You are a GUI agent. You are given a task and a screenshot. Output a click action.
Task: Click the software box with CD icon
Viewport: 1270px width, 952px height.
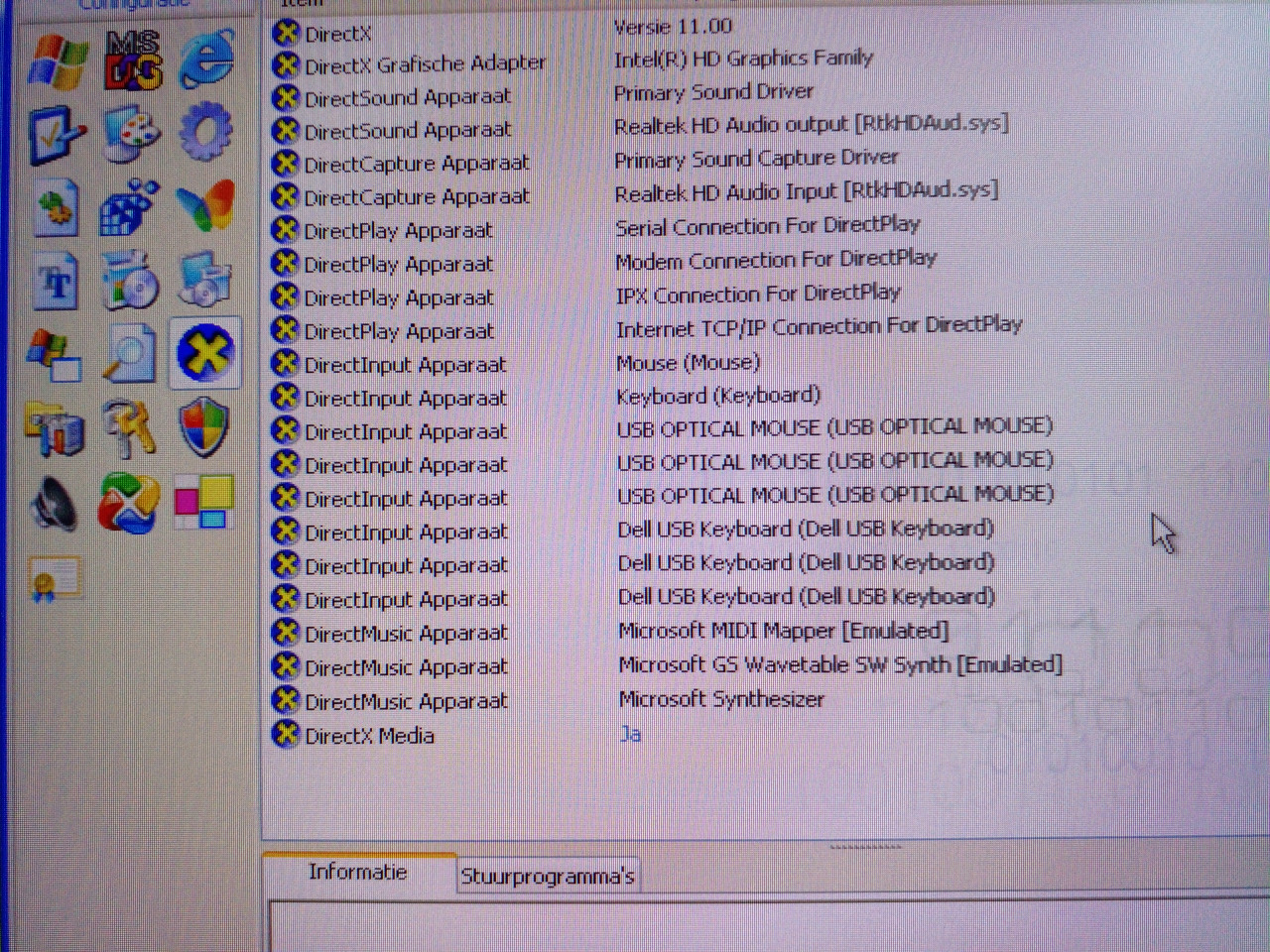pos(131,281)
